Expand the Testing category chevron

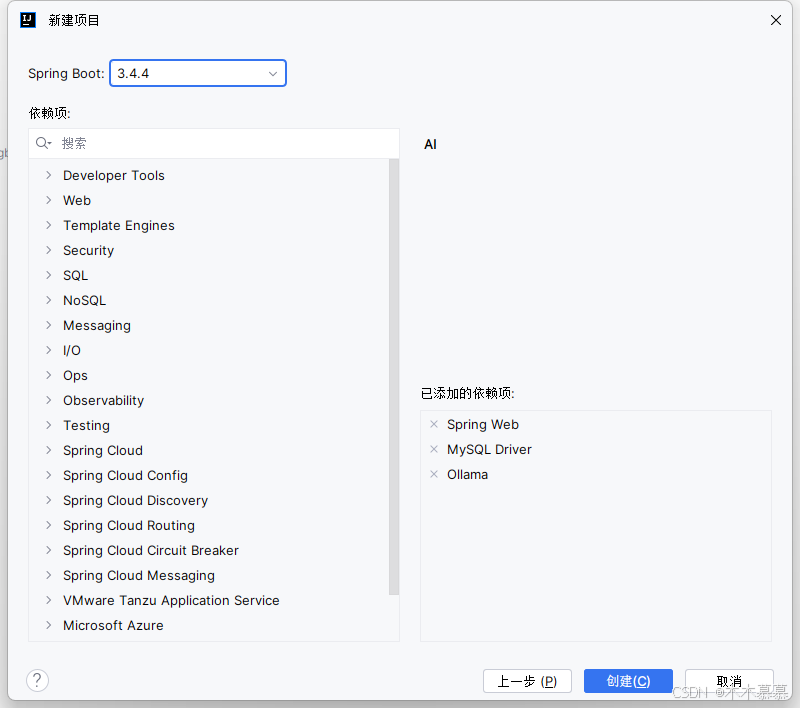pos(48,425)
